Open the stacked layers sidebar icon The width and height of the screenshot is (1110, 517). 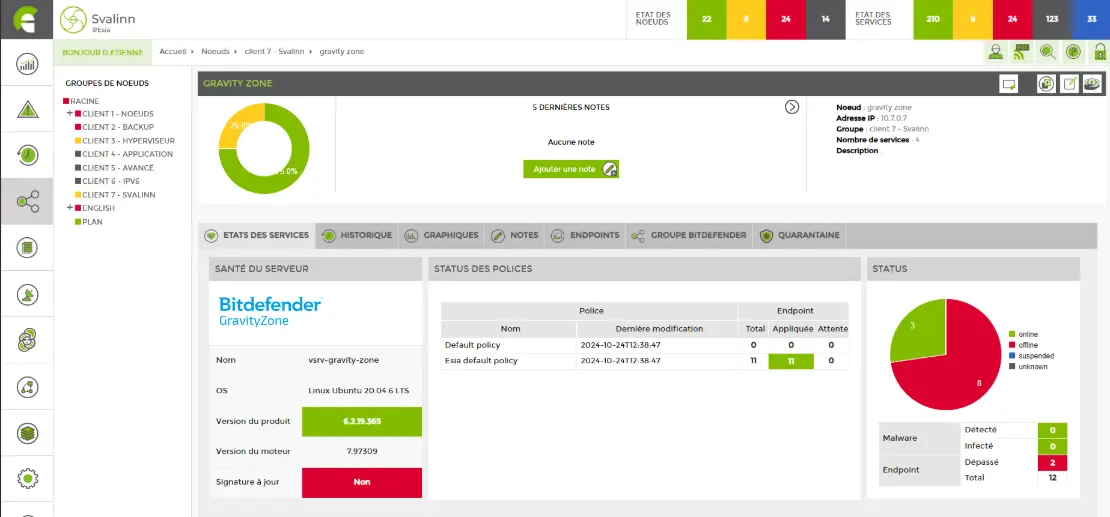click(x=27, y=433)
